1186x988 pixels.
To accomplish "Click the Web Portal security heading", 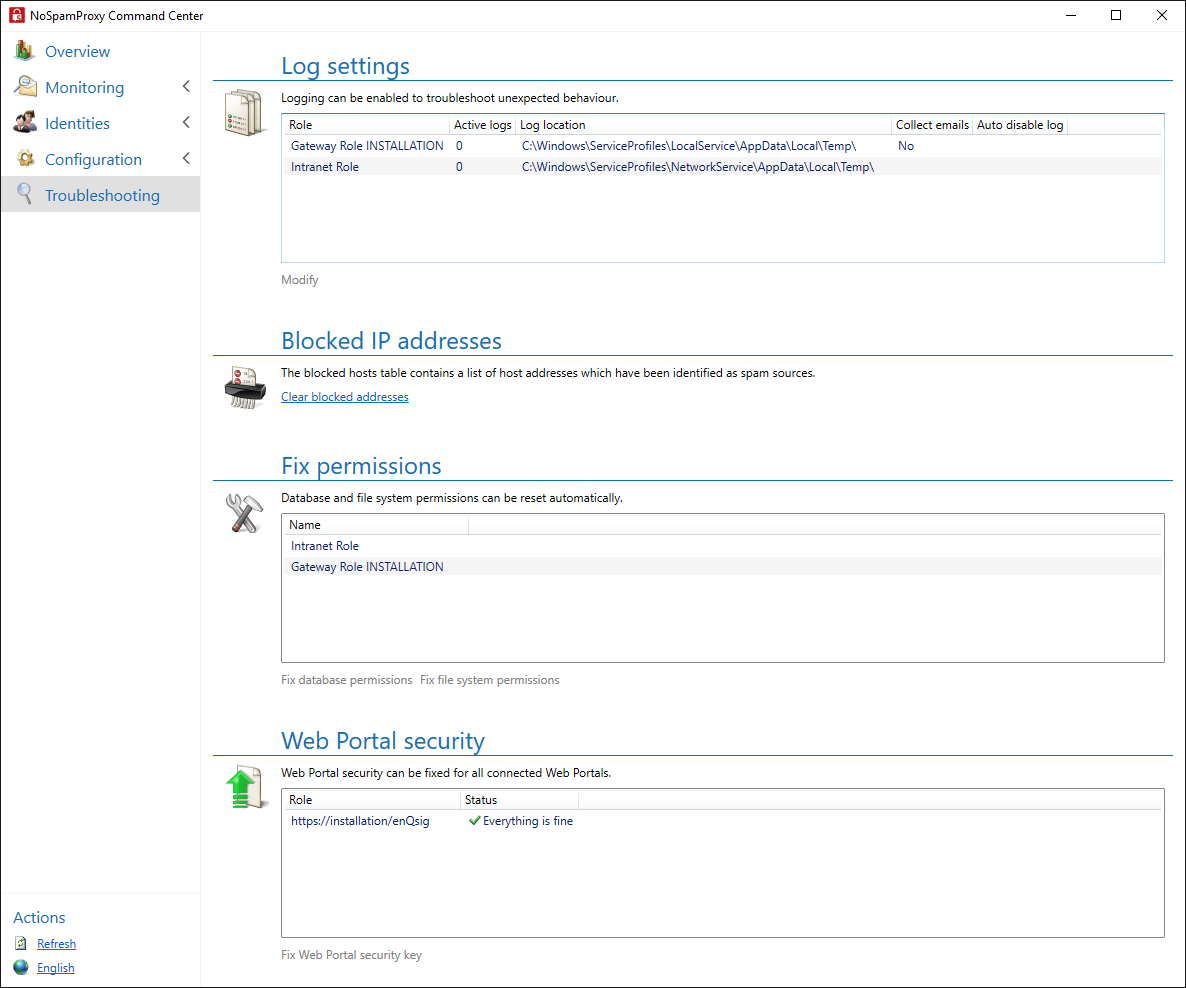I will tap(383, 741).
